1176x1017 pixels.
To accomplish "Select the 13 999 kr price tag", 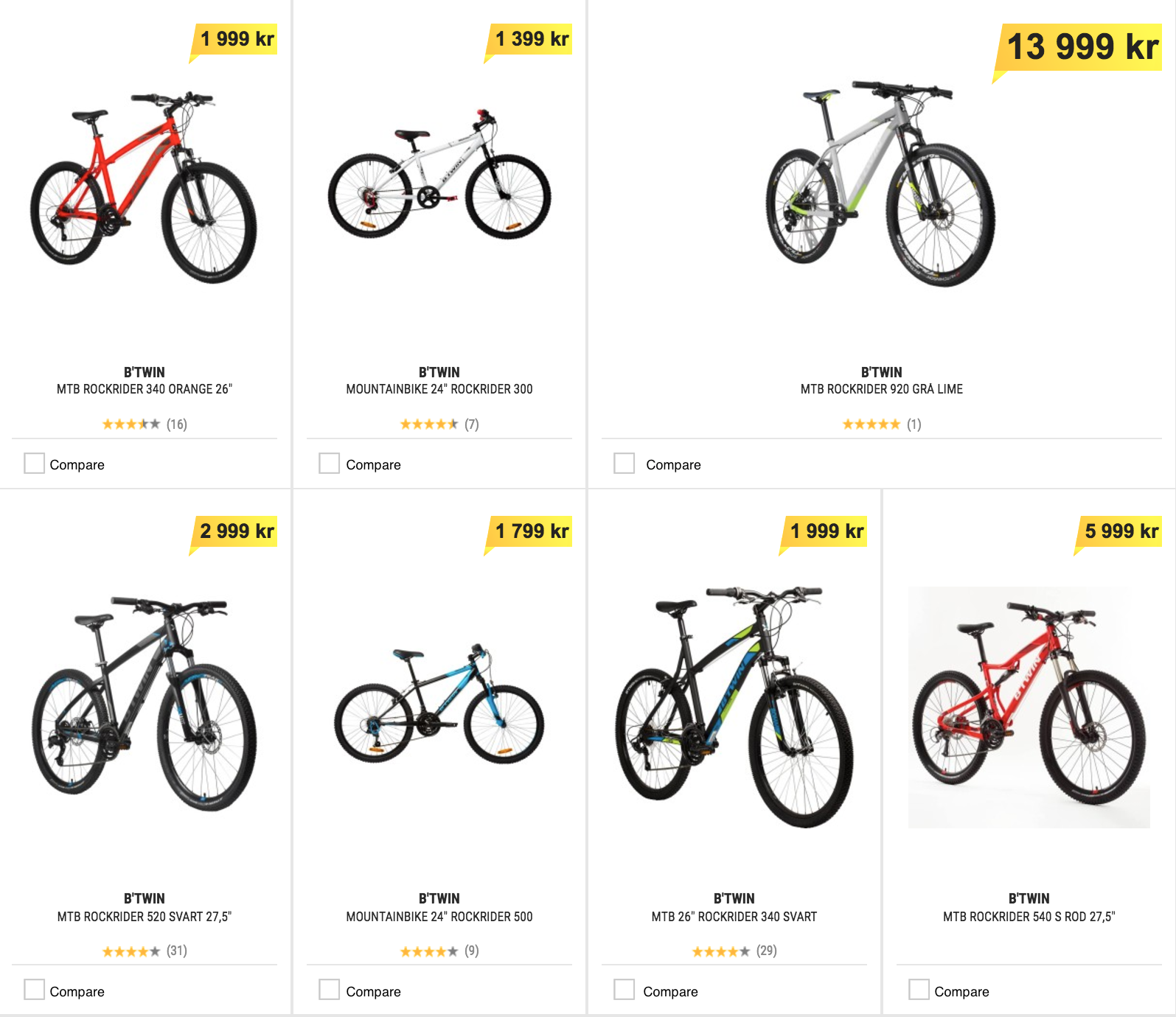I will [1077, 48].
